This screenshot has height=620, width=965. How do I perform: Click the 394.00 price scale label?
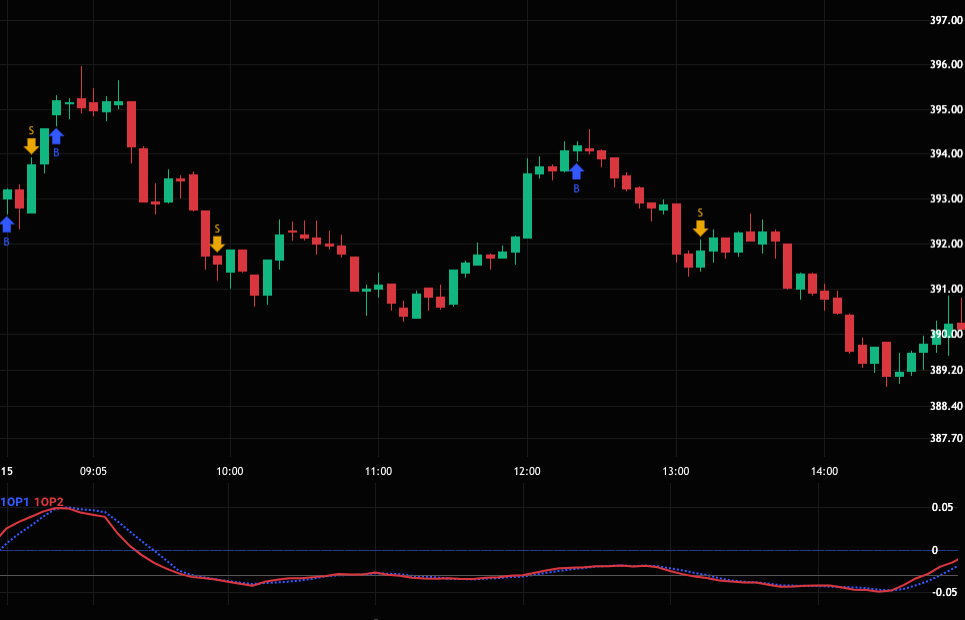pyautogui.click(x=945, y=154)
